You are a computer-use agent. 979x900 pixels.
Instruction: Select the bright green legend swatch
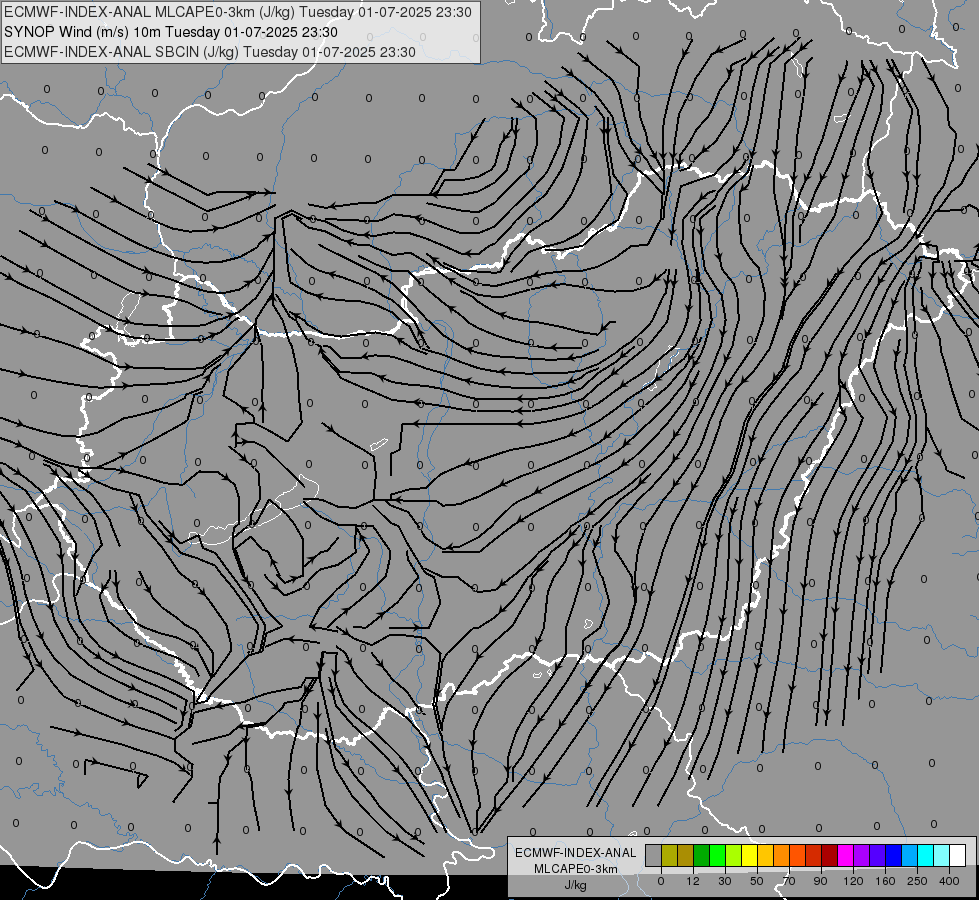tap(717, 855)
